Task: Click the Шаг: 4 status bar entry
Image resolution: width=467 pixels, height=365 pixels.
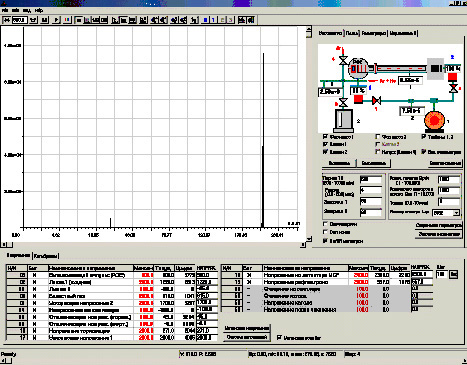Action: click(x=353, y=354)
